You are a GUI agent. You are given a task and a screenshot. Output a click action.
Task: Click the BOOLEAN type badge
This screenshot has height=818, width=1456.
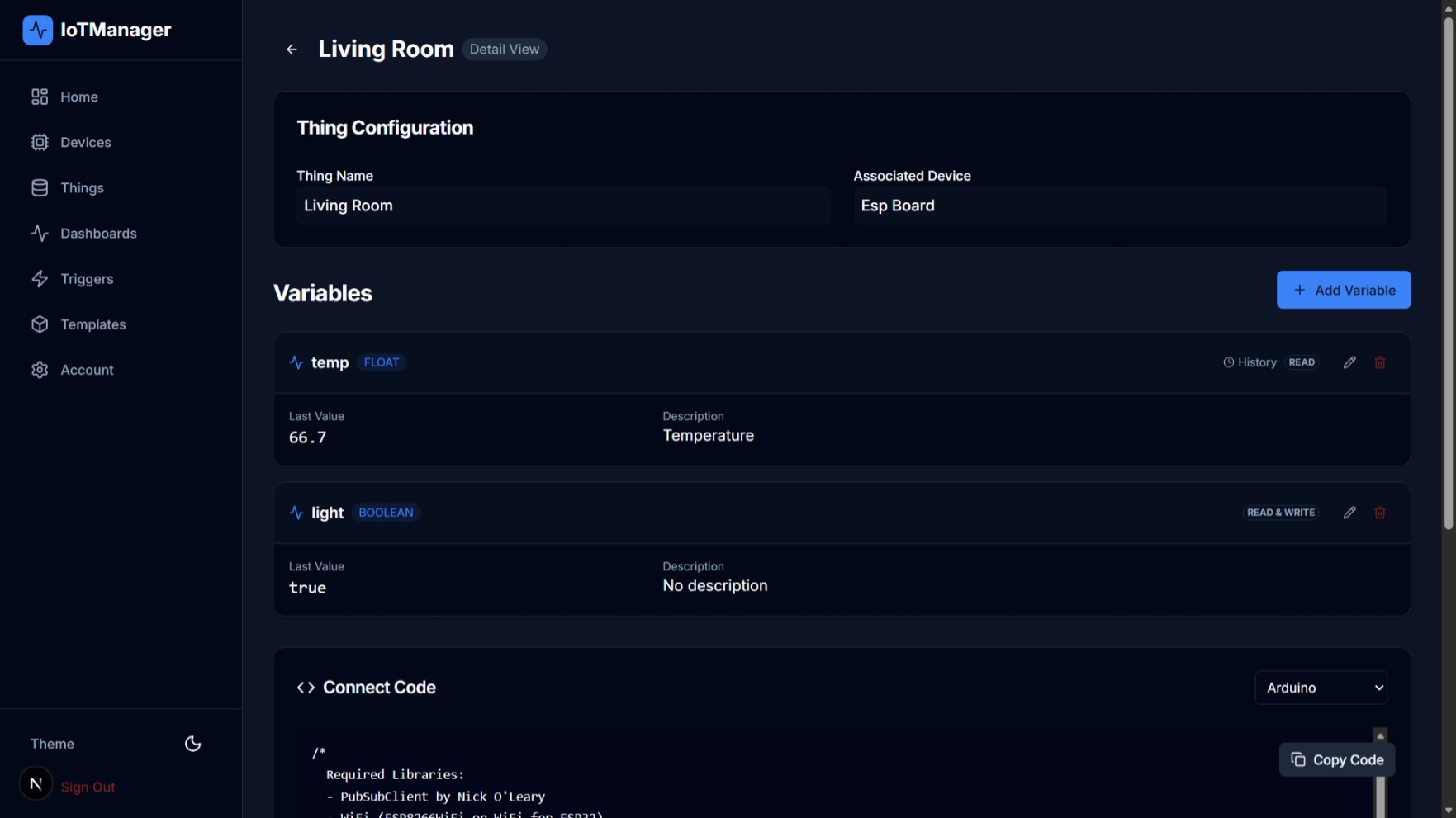[386, 513]
